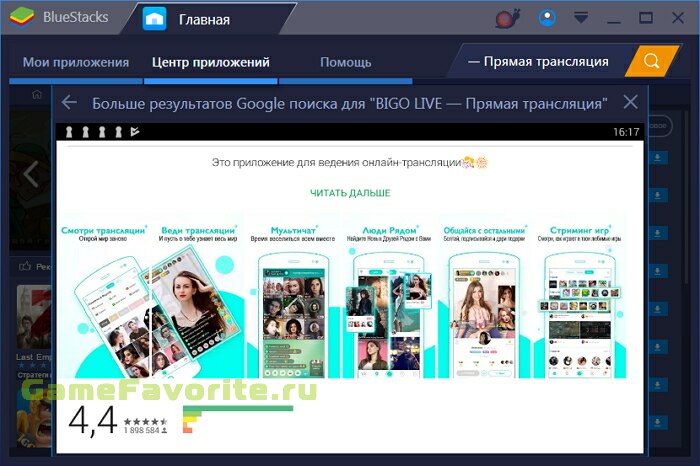The width and height of the screenshot is (700, 466).
Task: Click the Play Store icon in Android status bar
Action: pos(135,131)
